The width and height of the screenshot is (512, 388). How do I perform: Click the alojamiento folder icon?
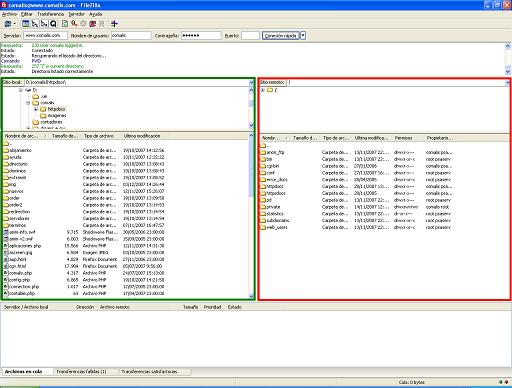[x=6, y=150]
